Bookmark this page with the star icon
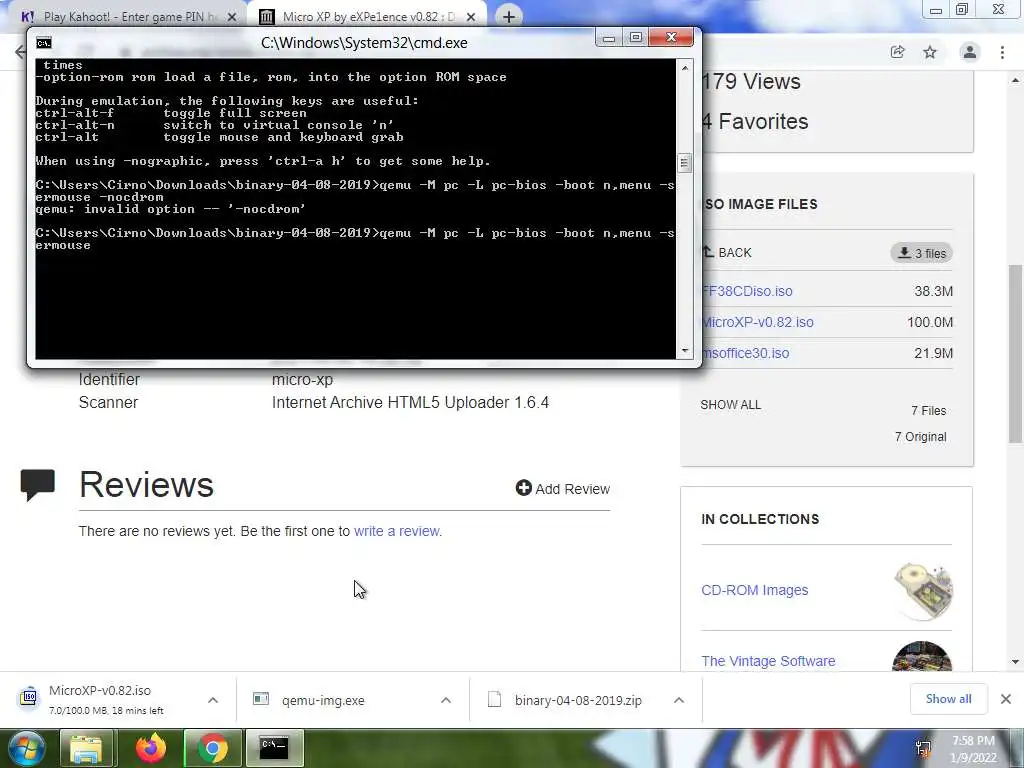 tap(930, 52)
